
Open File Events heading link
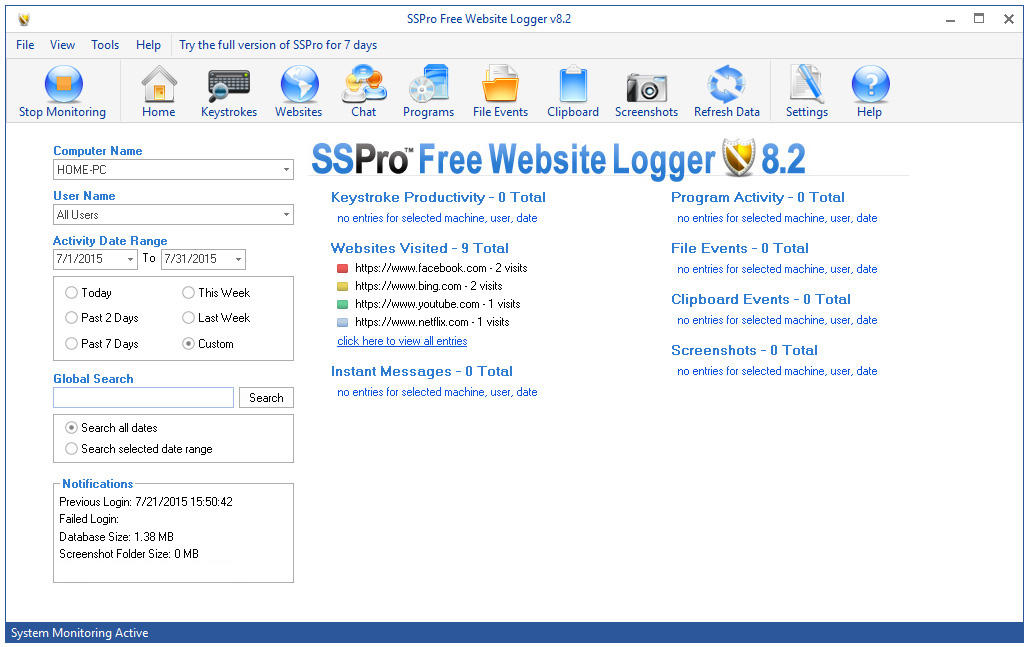740,248
